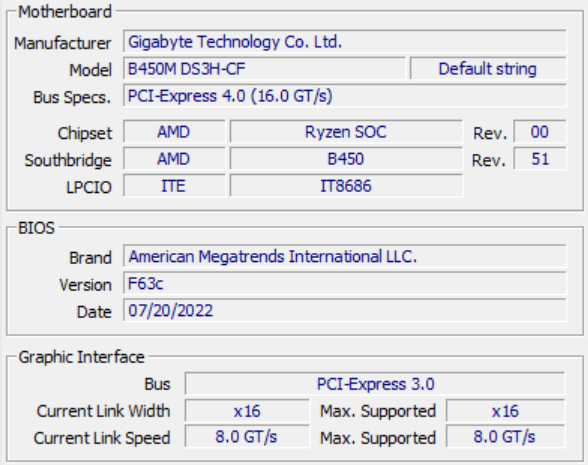Select the Ryzen SOC chipset field

[x=346, y=132]
